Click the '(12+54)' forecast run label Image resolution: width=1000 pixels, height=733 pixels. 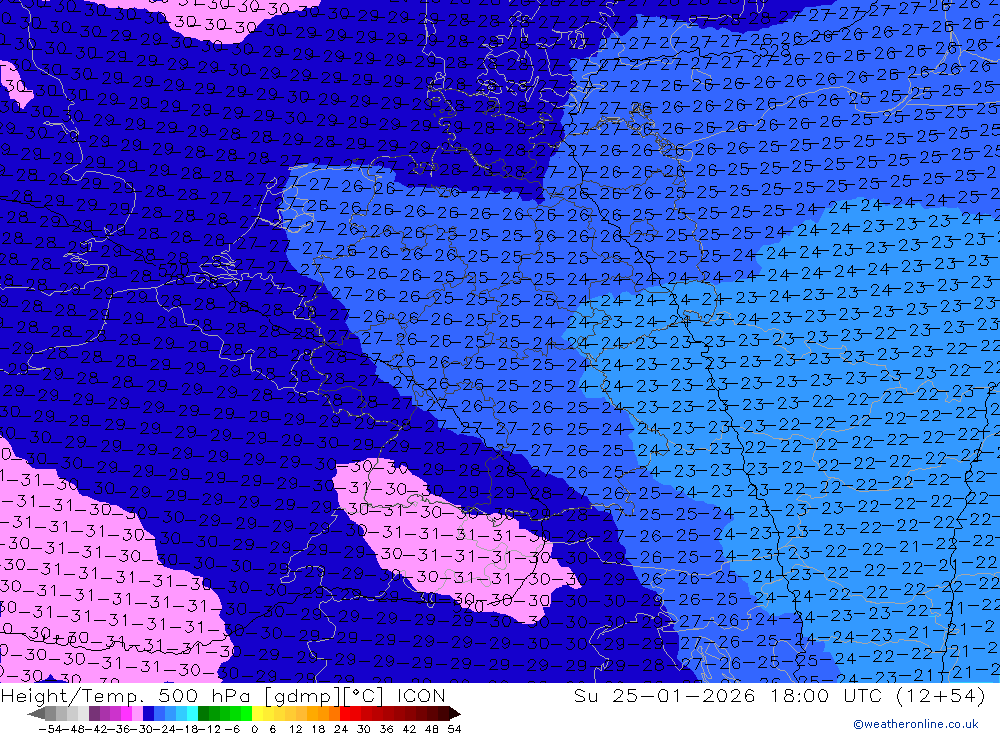[941, 696]
